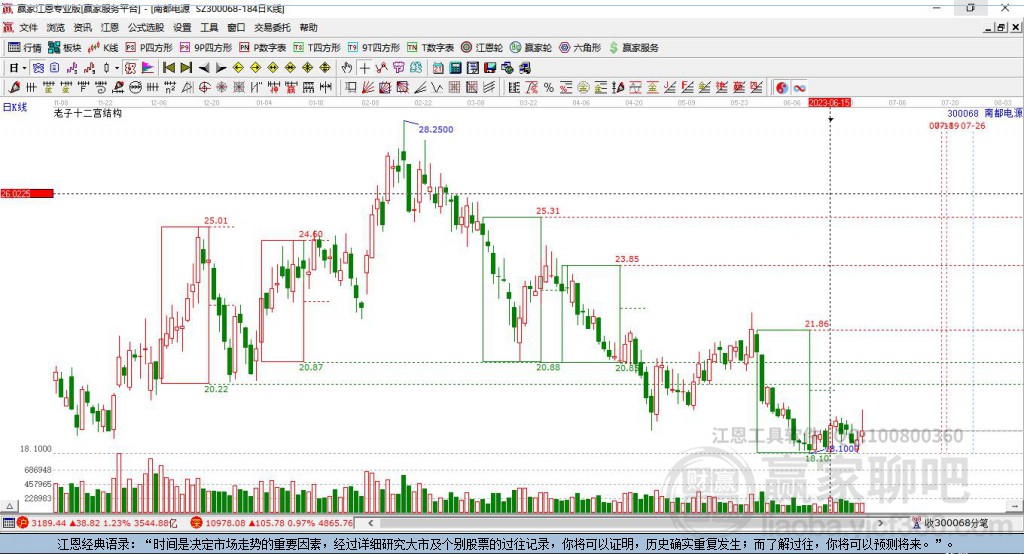Click the 老子十二宫结构 indicator title
The image size is (1024, 554).
[x=88, y=113]
